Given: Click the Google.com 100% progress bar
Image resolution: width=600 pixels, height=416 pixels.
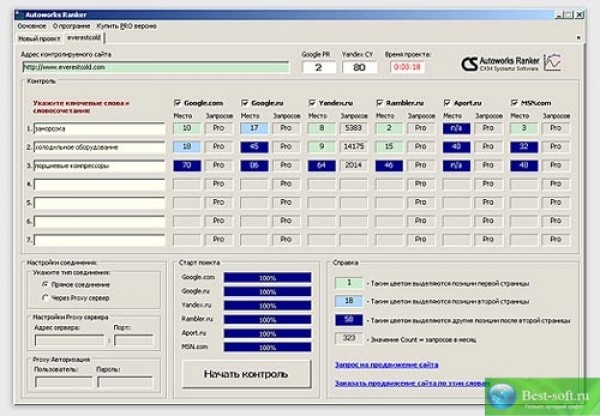Looking at the screenshot, I should click(267, 278).
